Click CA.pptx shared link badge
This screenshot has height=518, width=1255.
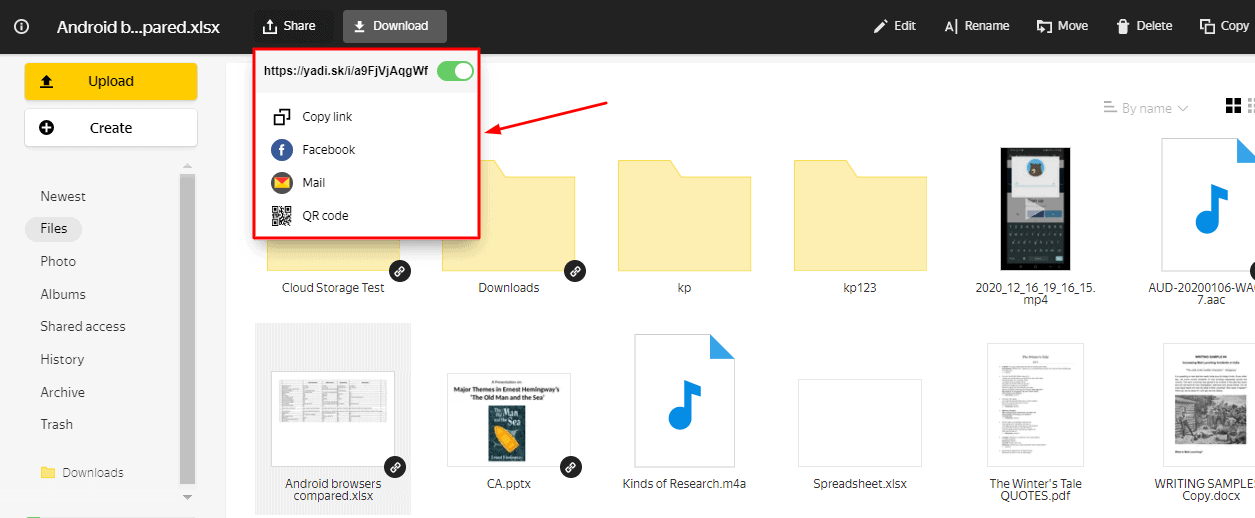tap(571, 466)
